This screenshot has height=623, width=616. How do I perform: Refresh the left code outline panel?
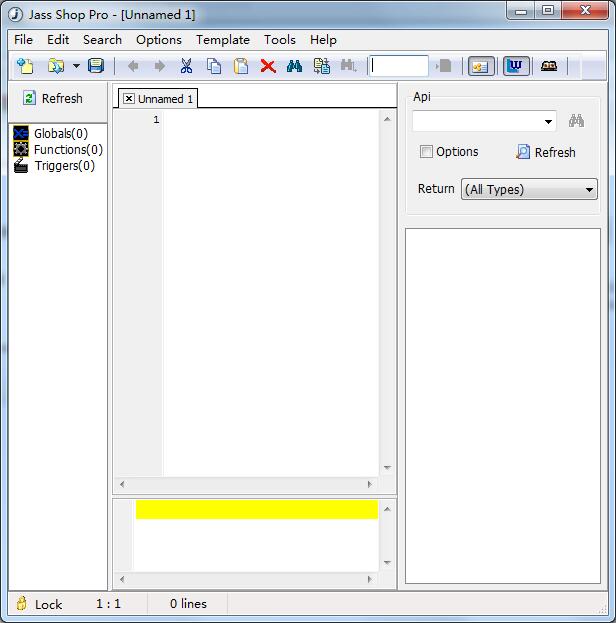[x=53, y=98]
